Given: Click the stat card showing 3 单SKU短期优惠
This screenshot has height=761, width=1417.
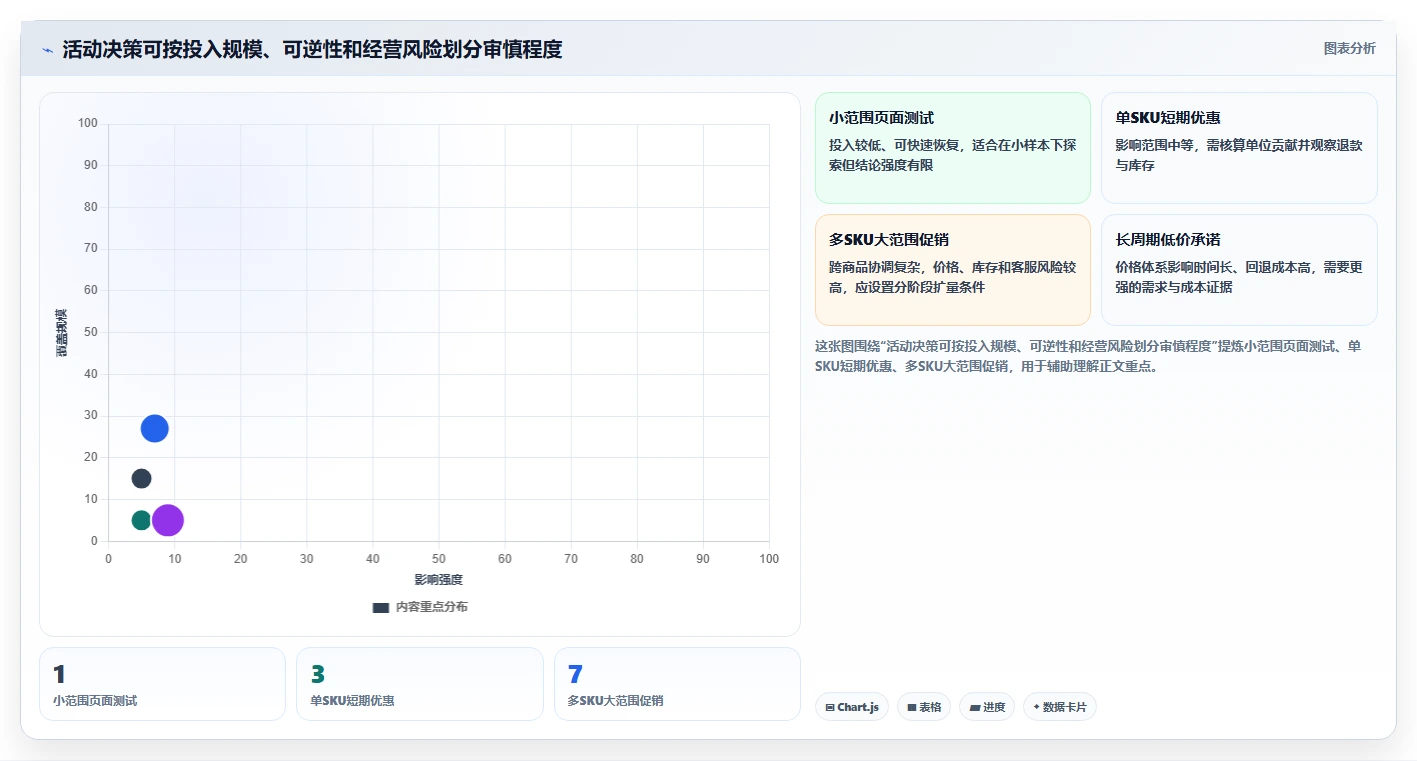Looking at the screenshot, I should (420, 684).
